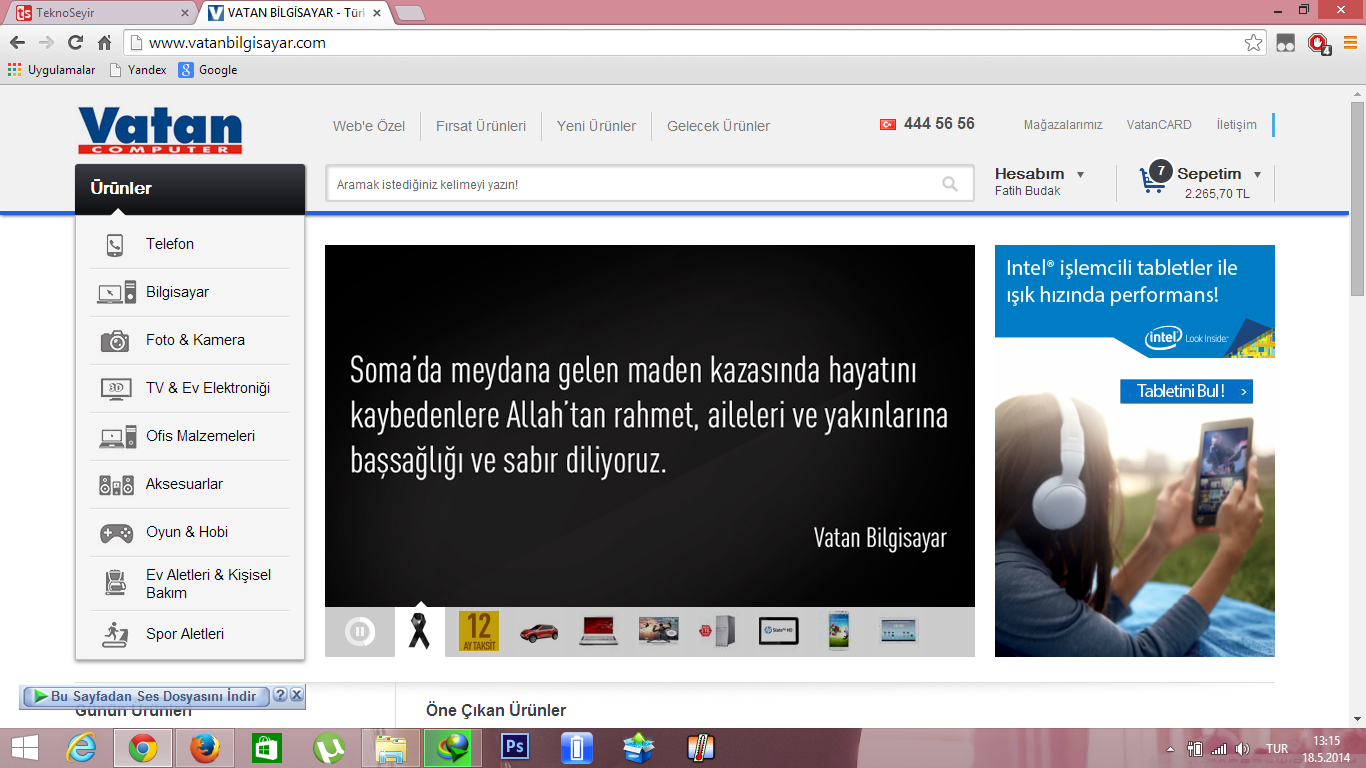The width and height of the screenshot is (1366, 768).
Task: Bookmark page with the star icon
Action: click(1253, 43)
